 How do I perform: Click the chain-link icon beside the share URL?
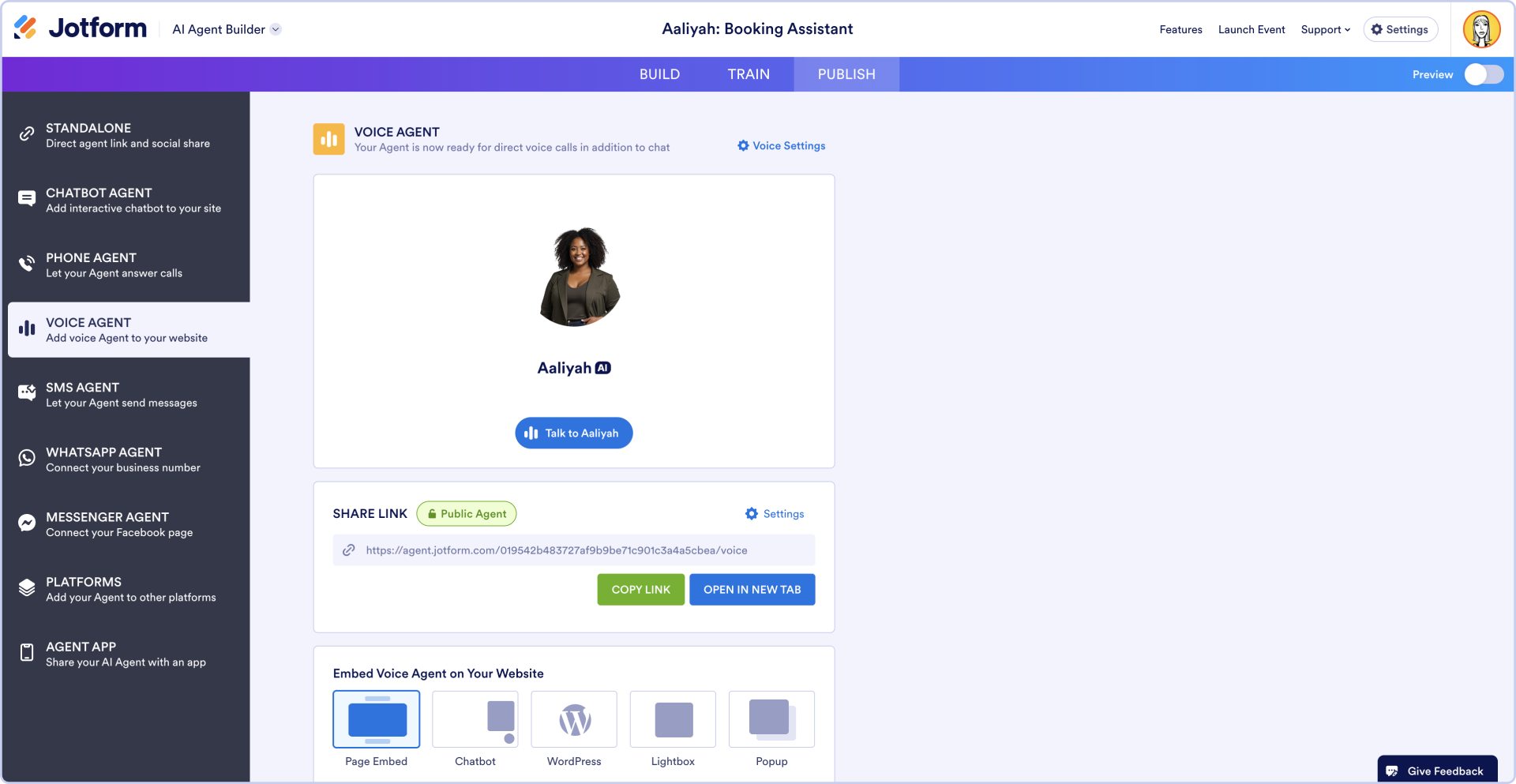349,550
